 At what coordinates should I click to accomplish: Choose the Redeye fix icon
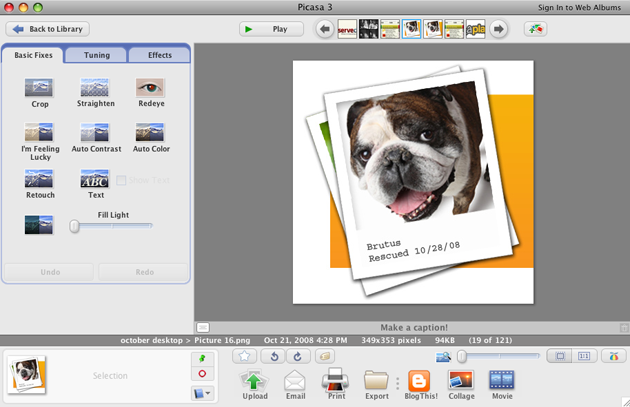(149, 88)
